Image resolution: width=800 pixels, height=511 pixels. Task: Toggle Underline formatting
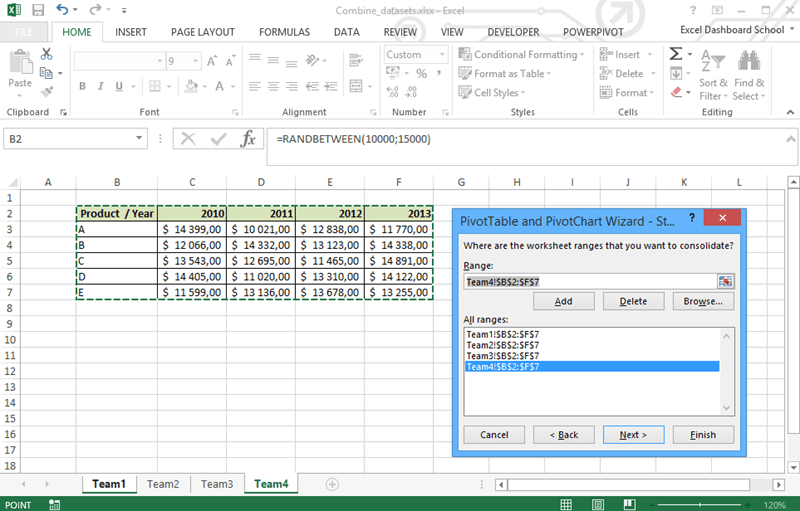(x=119, y=86)
